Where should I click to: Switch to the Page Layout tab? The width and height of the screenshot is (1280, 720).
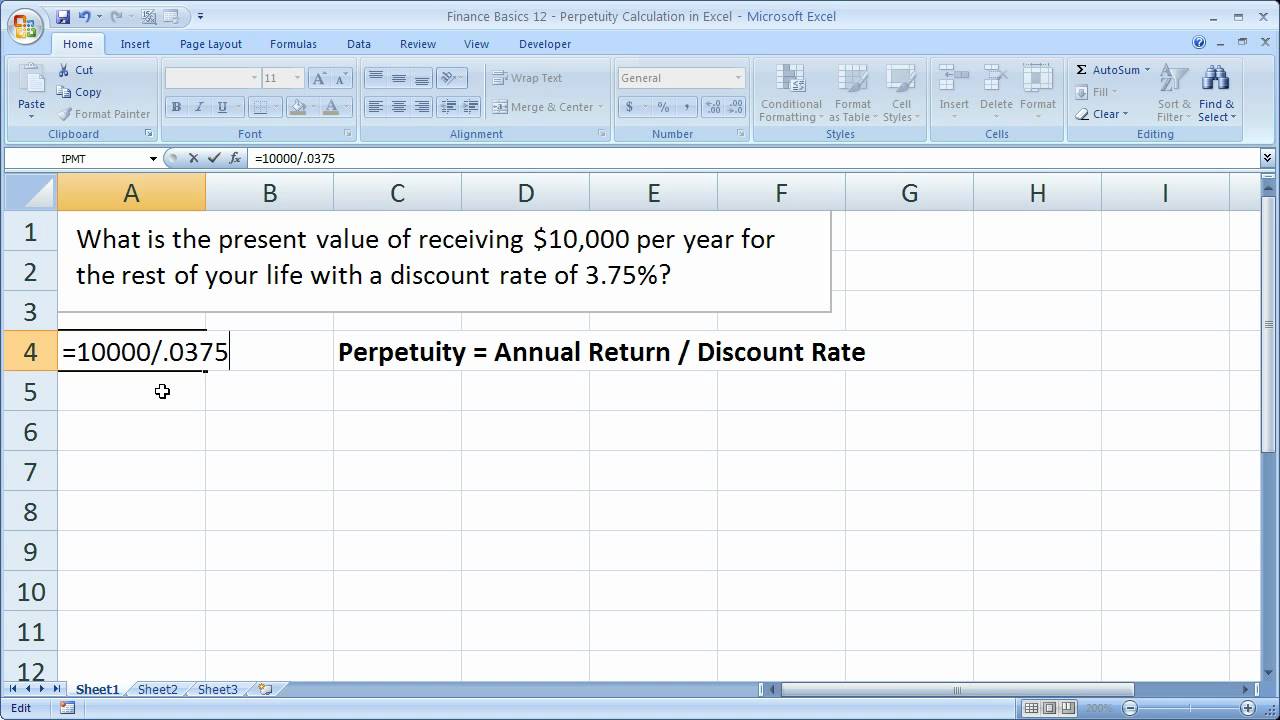tap(211, 44)
